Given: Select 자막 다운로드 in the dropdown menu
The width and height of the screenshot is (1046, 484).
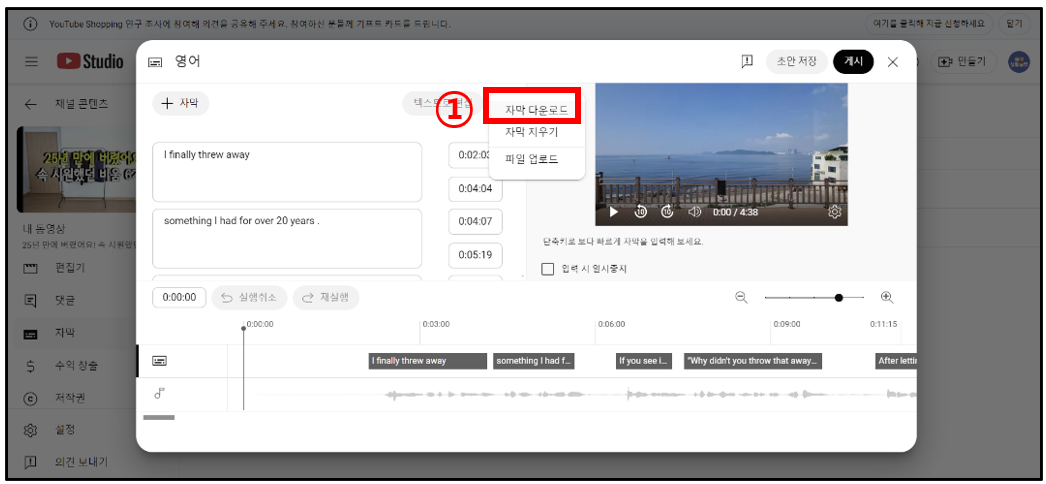Looking at the screenshot, I should (x=536, y=111).
